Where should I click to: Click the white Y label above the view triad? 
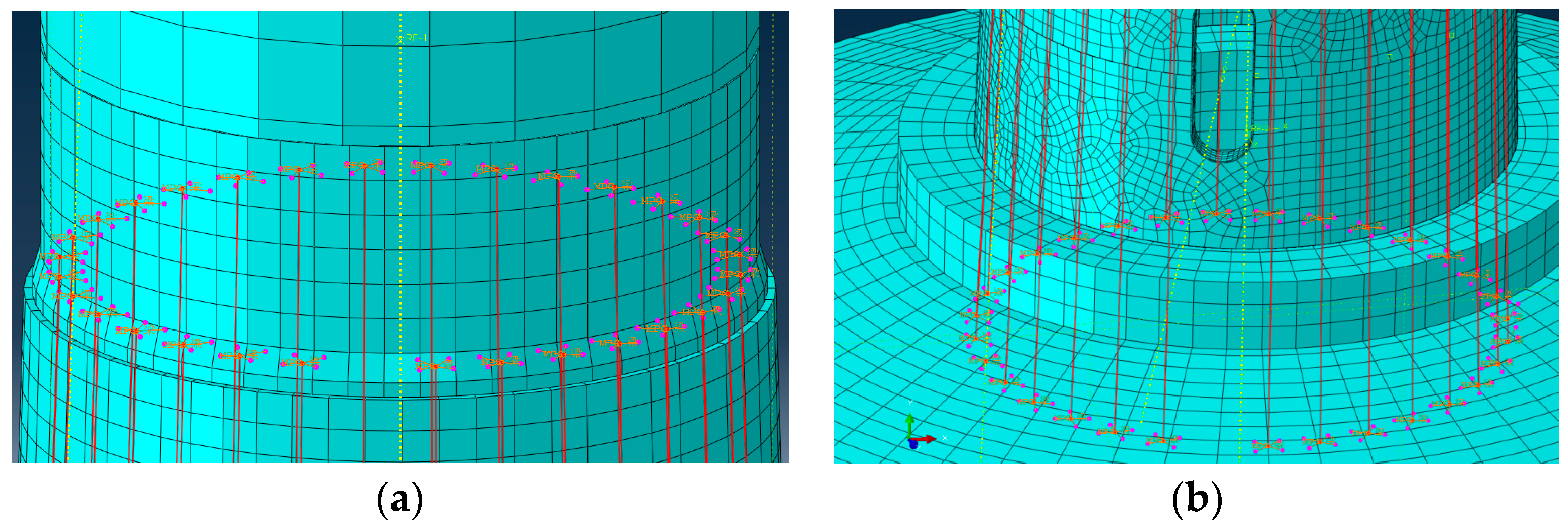click(910, 403)
